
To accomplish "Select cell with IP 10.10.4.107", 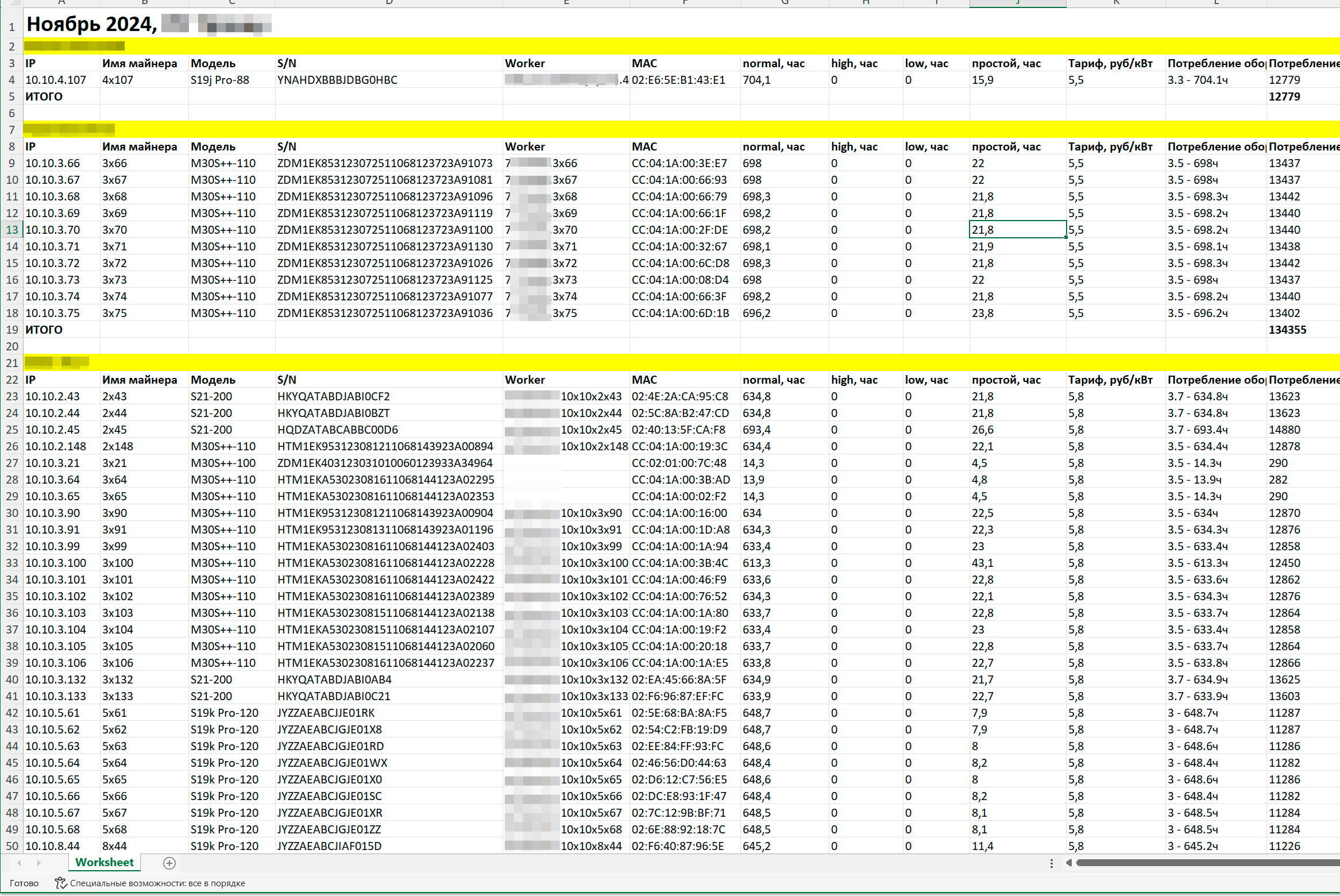I will 61,80.
